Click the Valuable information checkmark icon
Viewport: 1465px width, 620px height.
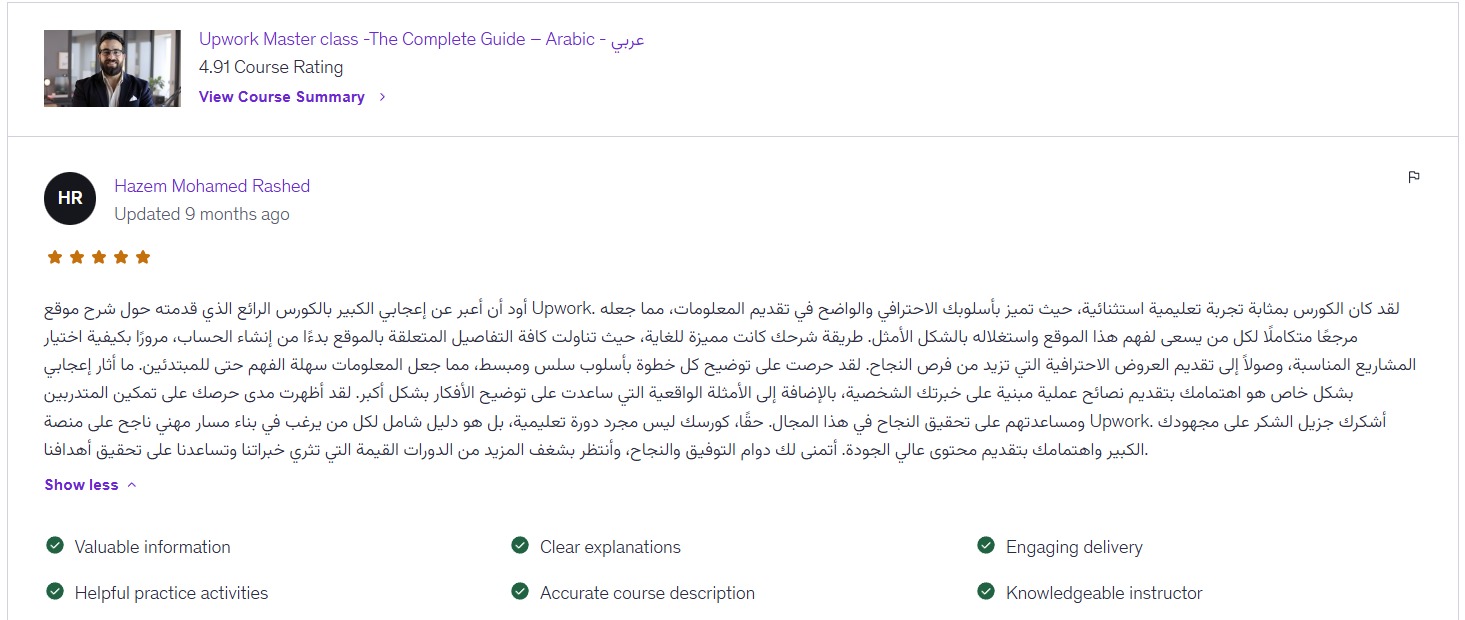coord(55,546)
